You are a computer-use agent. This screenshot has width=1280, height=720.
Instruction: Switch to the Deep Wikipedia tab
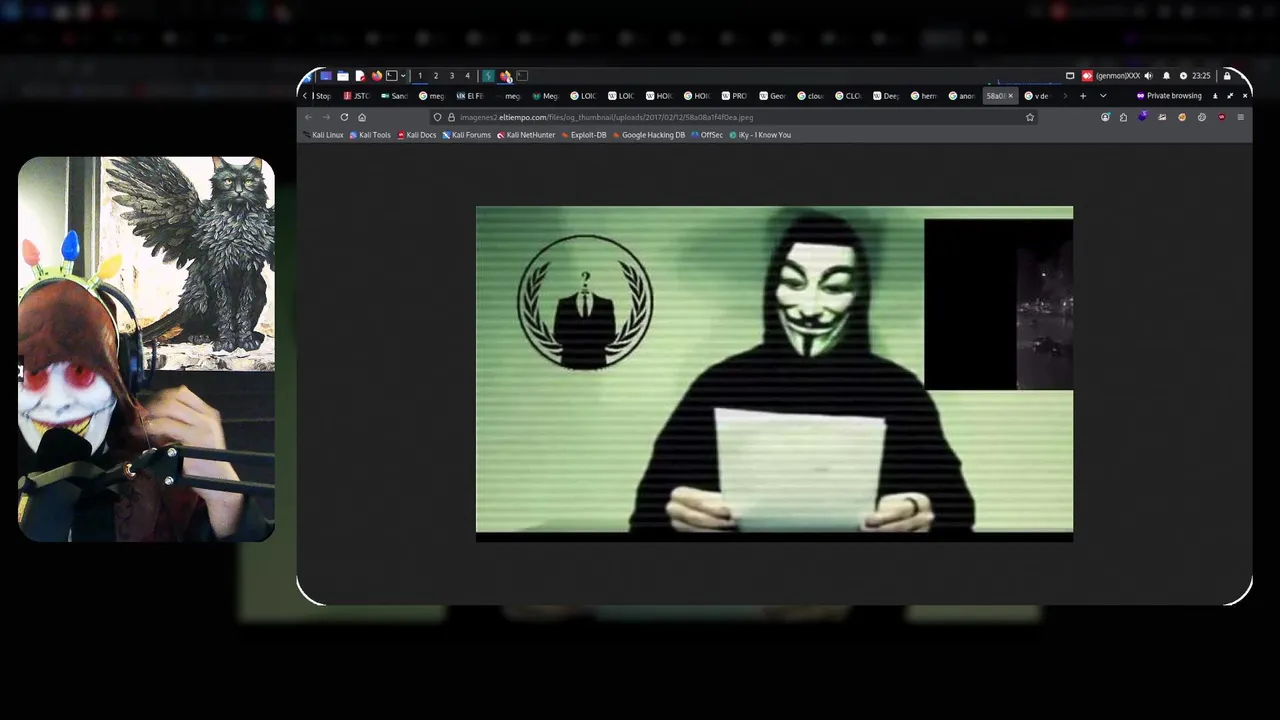(887, 96)
